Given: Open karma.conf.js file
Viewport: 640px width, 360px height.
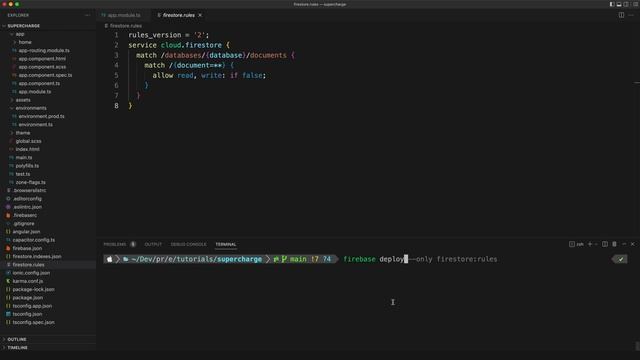Looking at the screenshot, I should [x=27, y=281].
